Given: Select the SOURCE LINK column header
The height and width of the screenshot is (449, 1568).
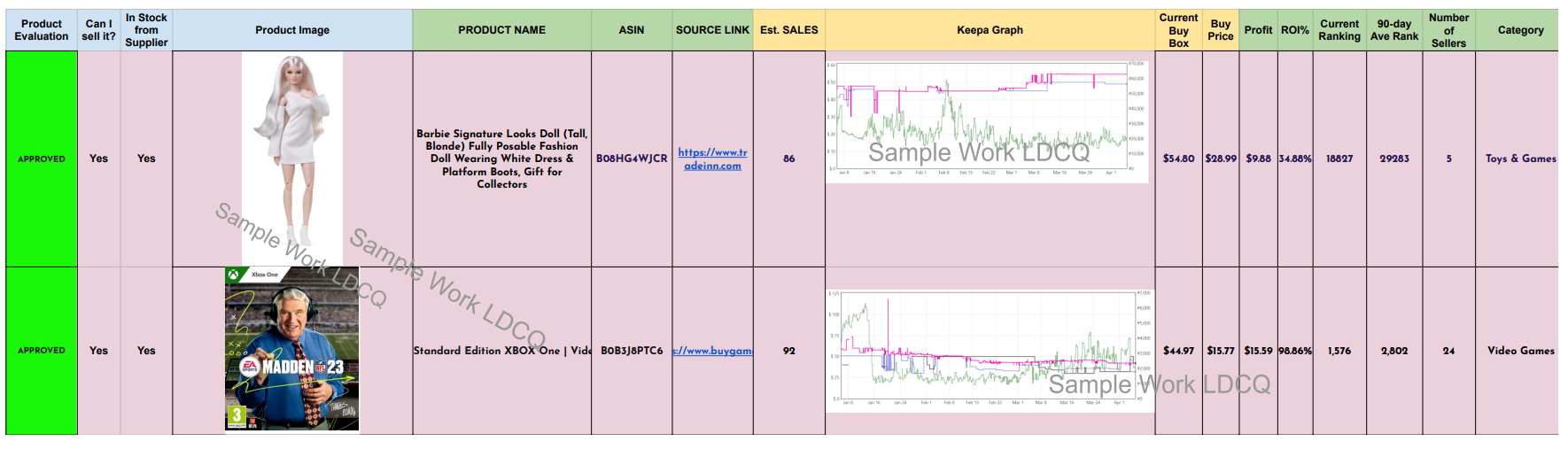Looking at the screenshot, I should (x=713, y=30).
